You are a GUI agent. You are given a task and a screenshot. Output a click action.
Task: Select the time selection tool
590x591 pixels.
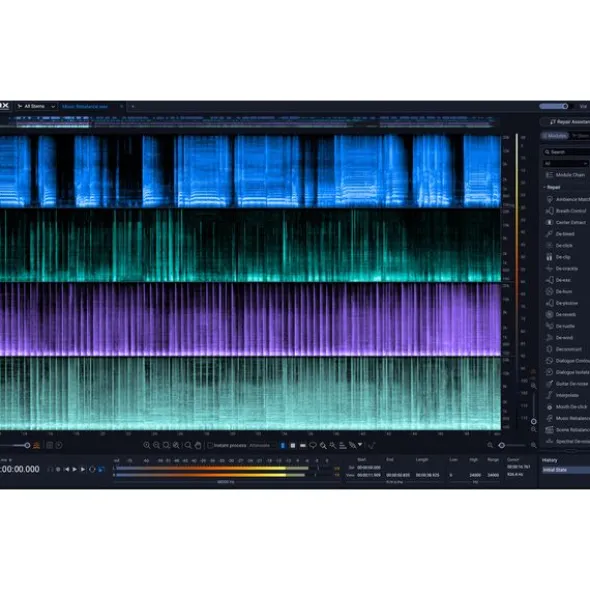(x=283, y=446)
